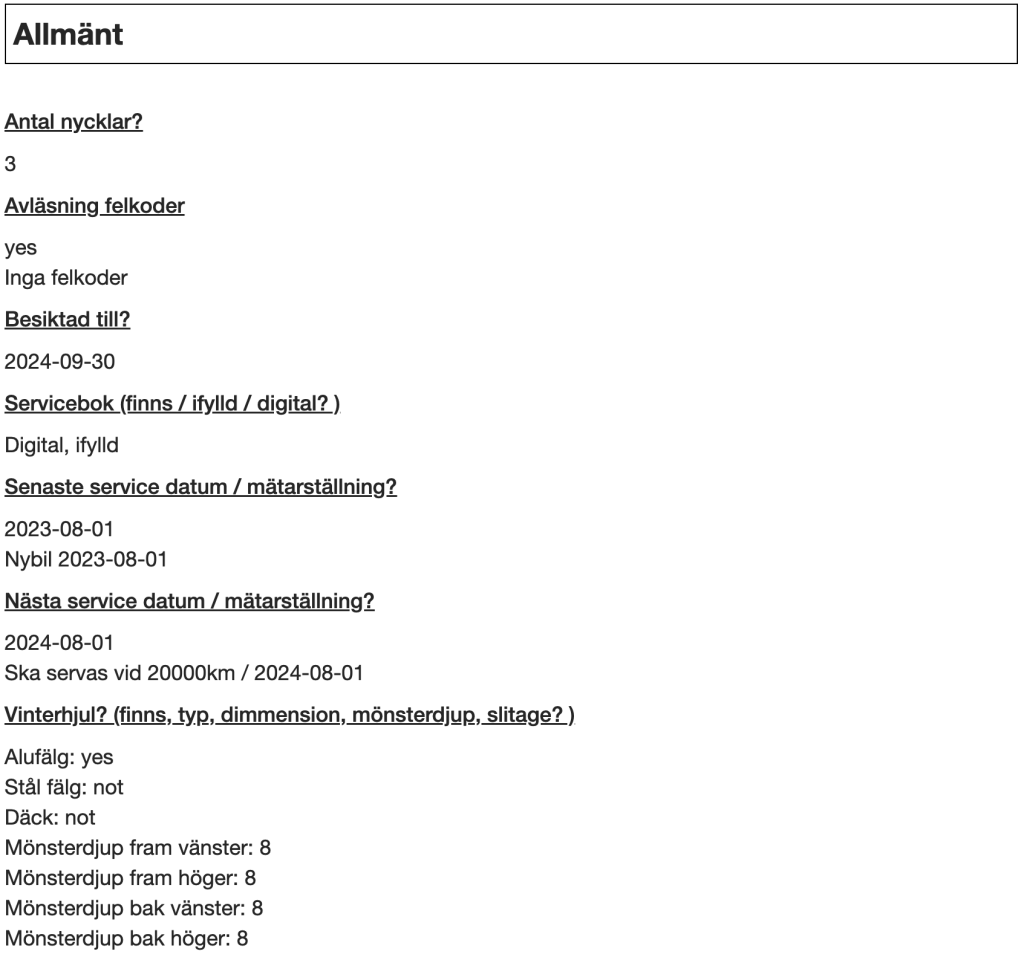
Task: Select the "Ska servas vid 20000km" line
Action: click(184, 672)
